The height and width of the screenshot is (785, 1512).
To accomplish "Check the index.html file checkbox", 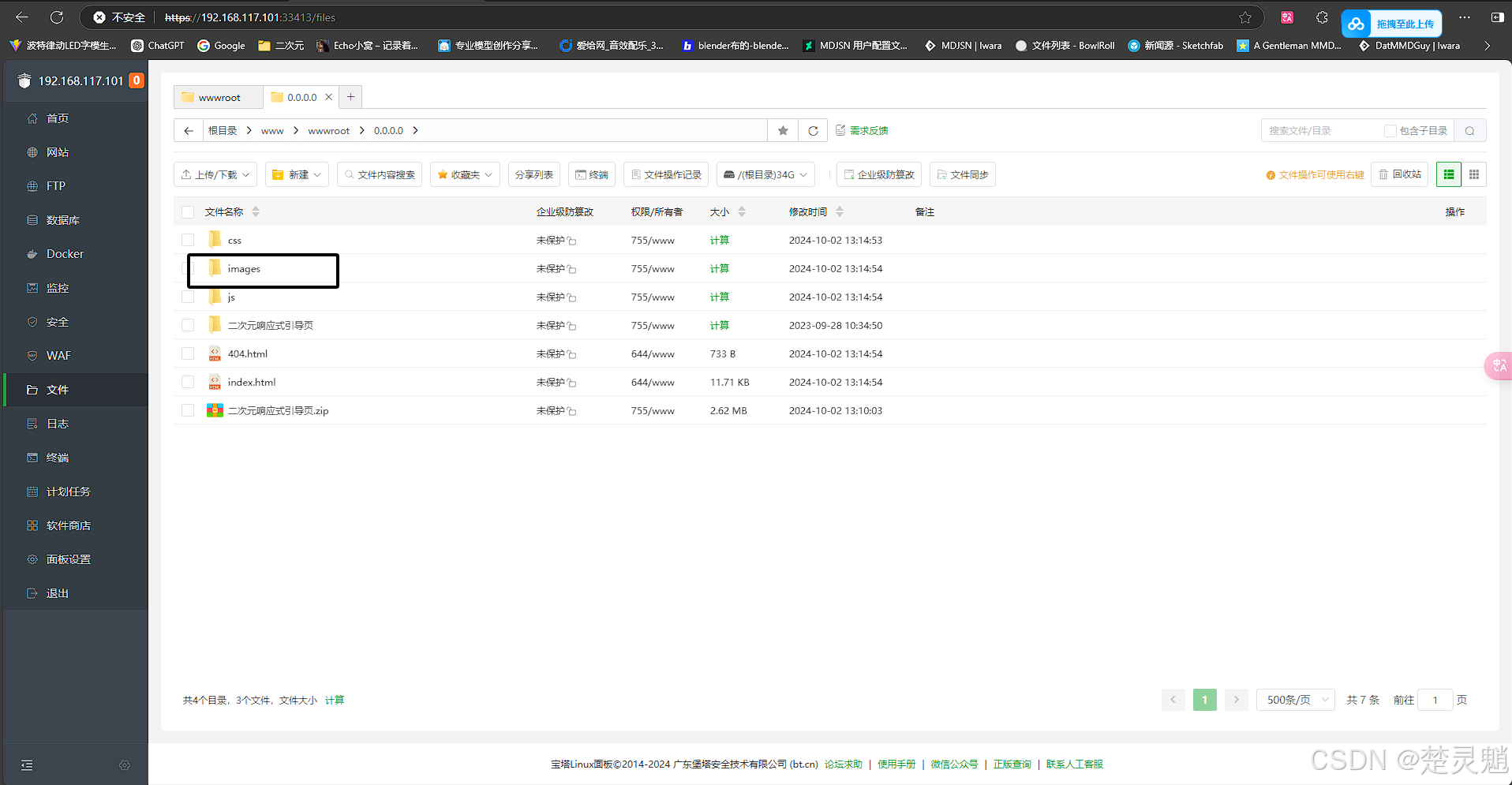I will coord(188,382).
